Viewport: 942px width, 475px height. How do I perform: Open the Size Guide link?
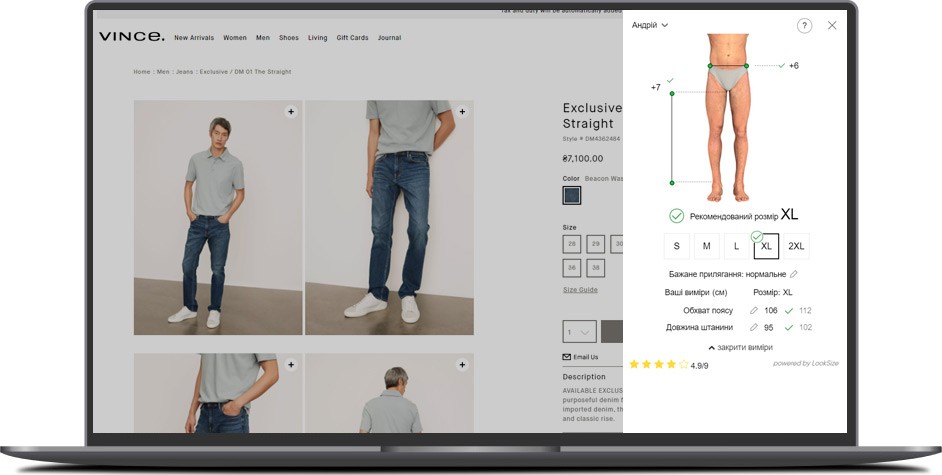(x=580, y=290)
